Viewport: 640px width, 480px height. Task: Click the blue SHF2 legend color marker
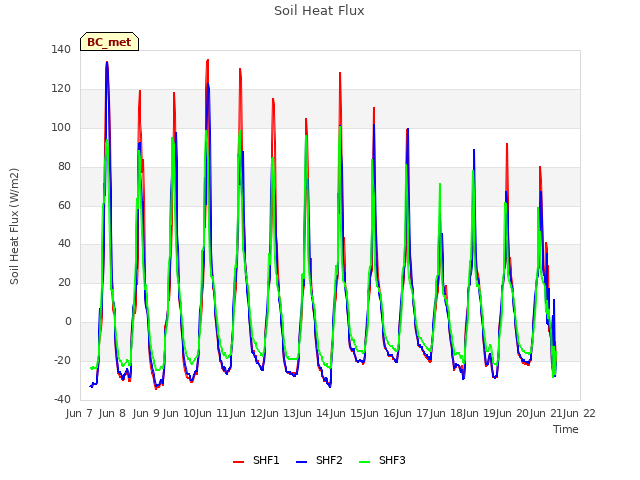click(x=301, y=462)
